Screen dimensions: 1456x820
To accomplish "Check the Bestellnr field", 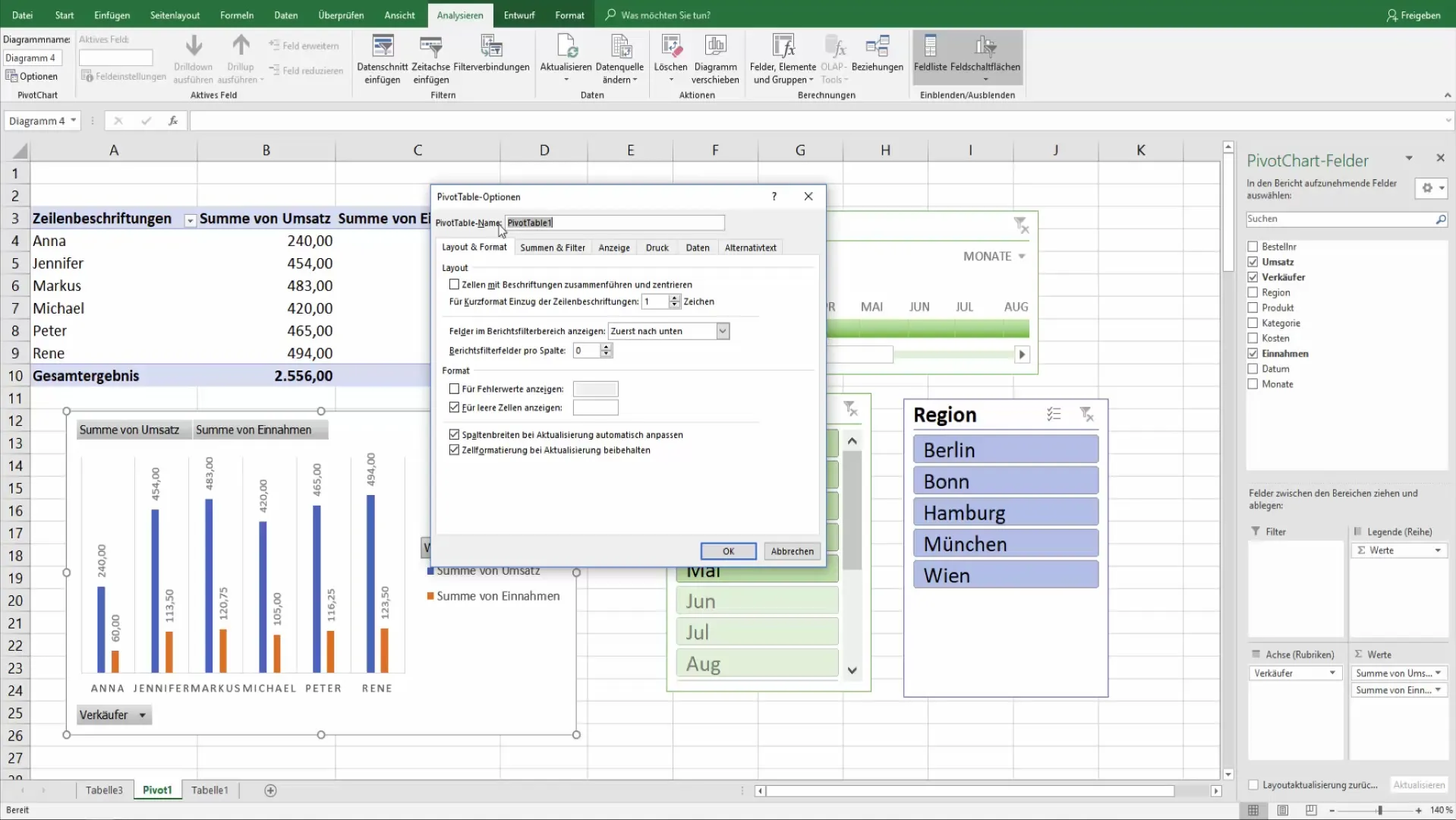I will tap(1253, 247).
